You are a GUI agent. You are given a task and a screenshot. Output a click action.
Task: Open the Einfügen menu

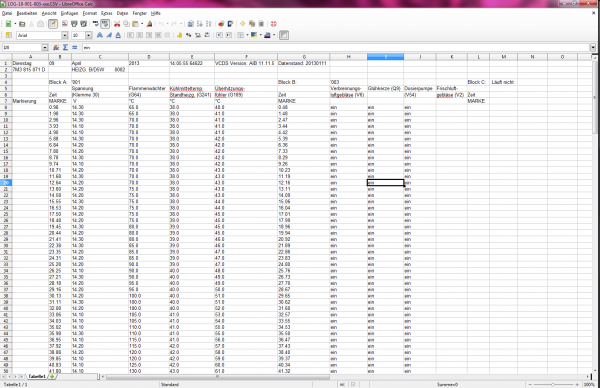pos(69,13)
